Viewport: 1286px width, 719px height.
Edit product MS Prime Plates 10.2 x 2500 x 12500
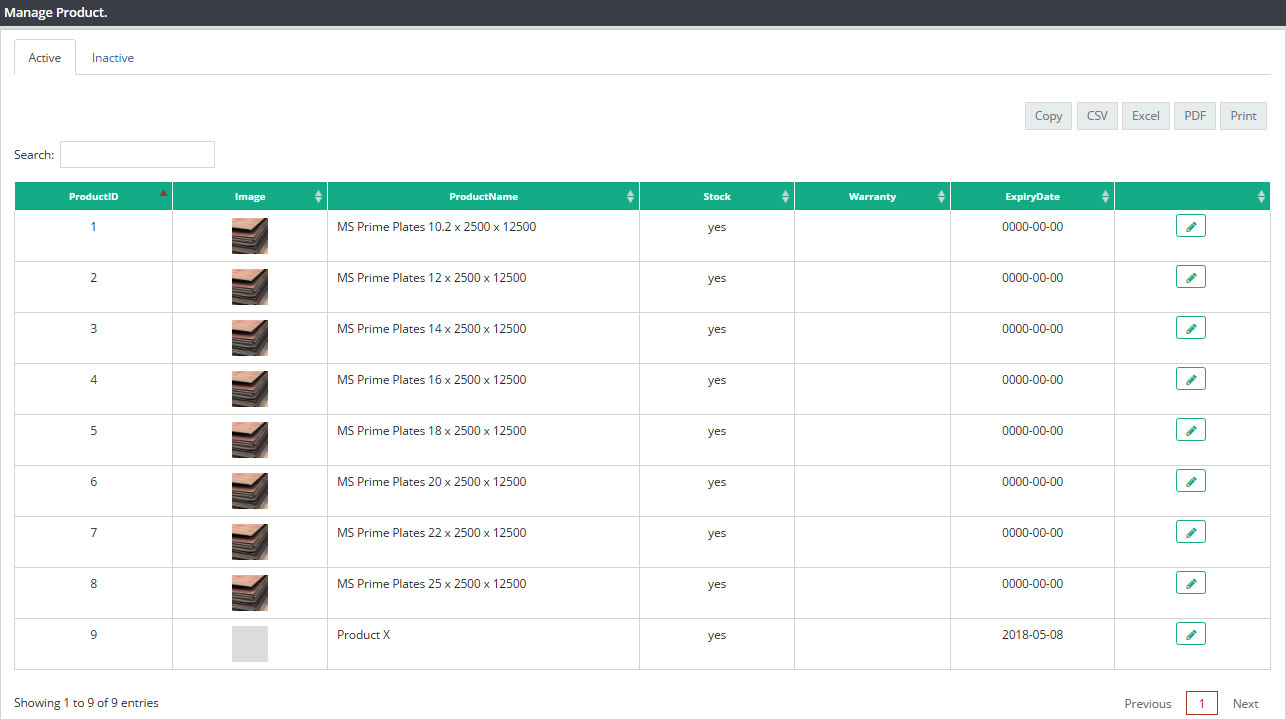1190,226
